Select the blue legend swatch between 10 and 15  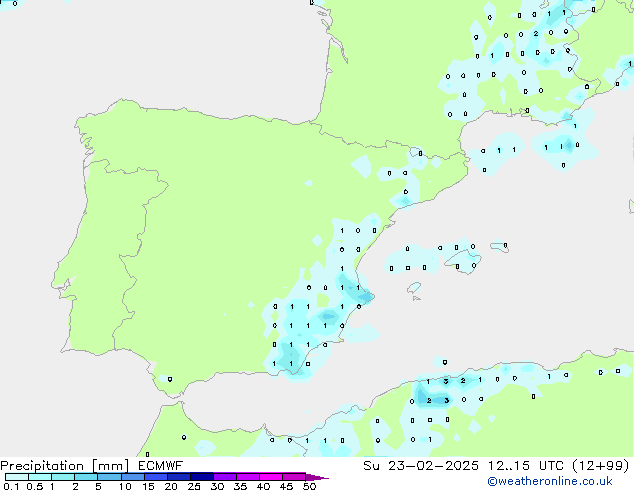(133, 477)
